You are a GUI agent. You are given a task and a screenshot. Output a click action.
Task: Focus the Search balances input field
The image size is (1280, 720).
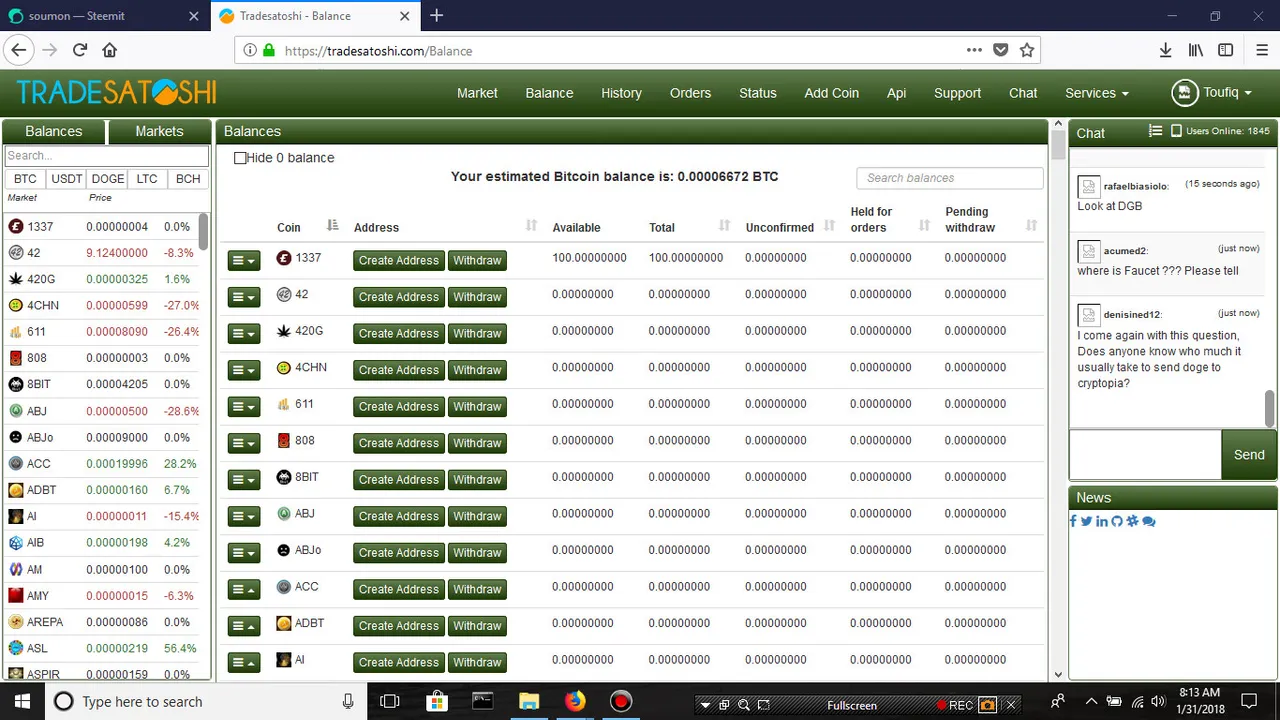(950, 178)
